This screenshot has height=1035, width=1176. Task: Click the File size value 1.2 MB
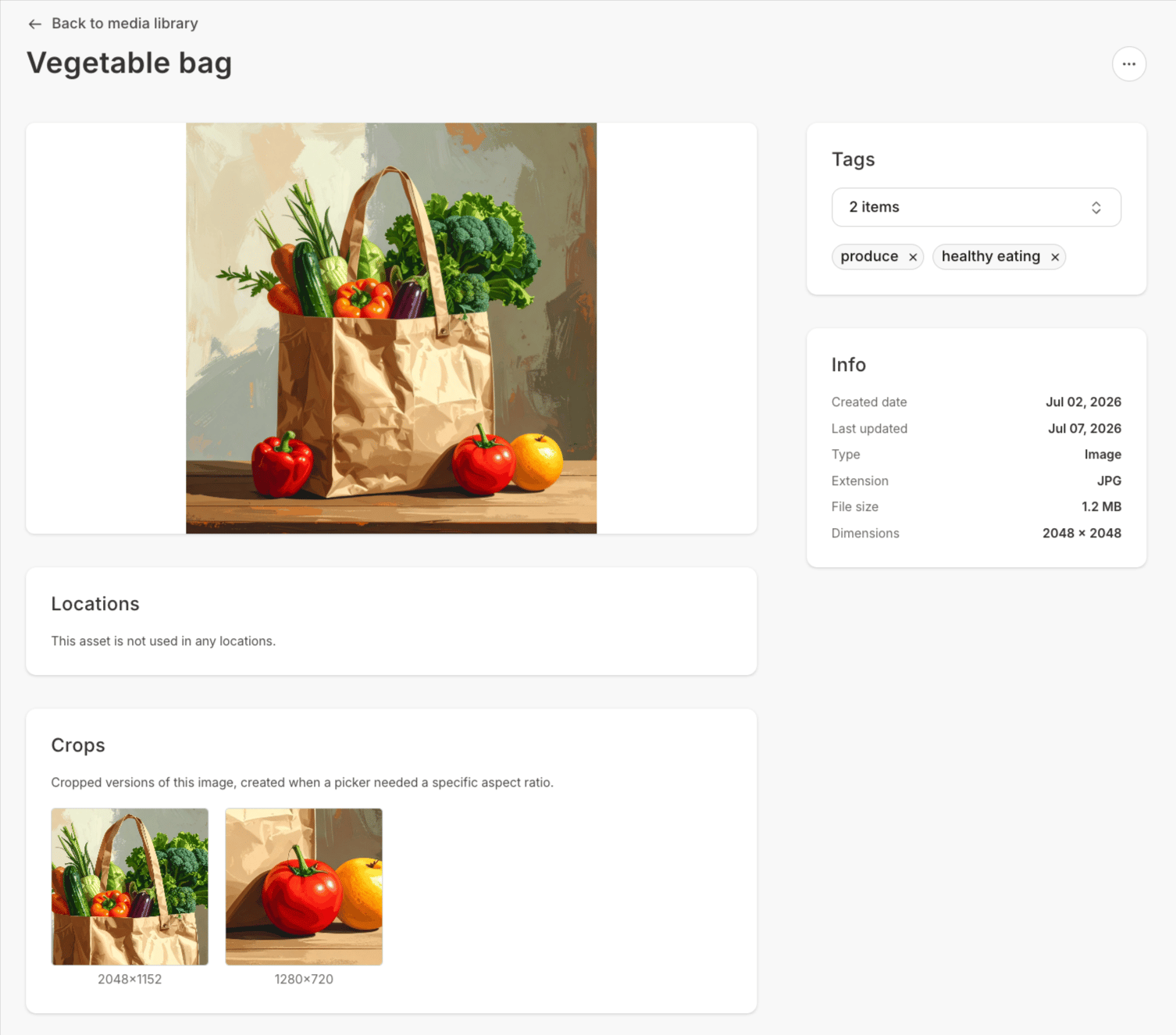(x=1101, y=506)
